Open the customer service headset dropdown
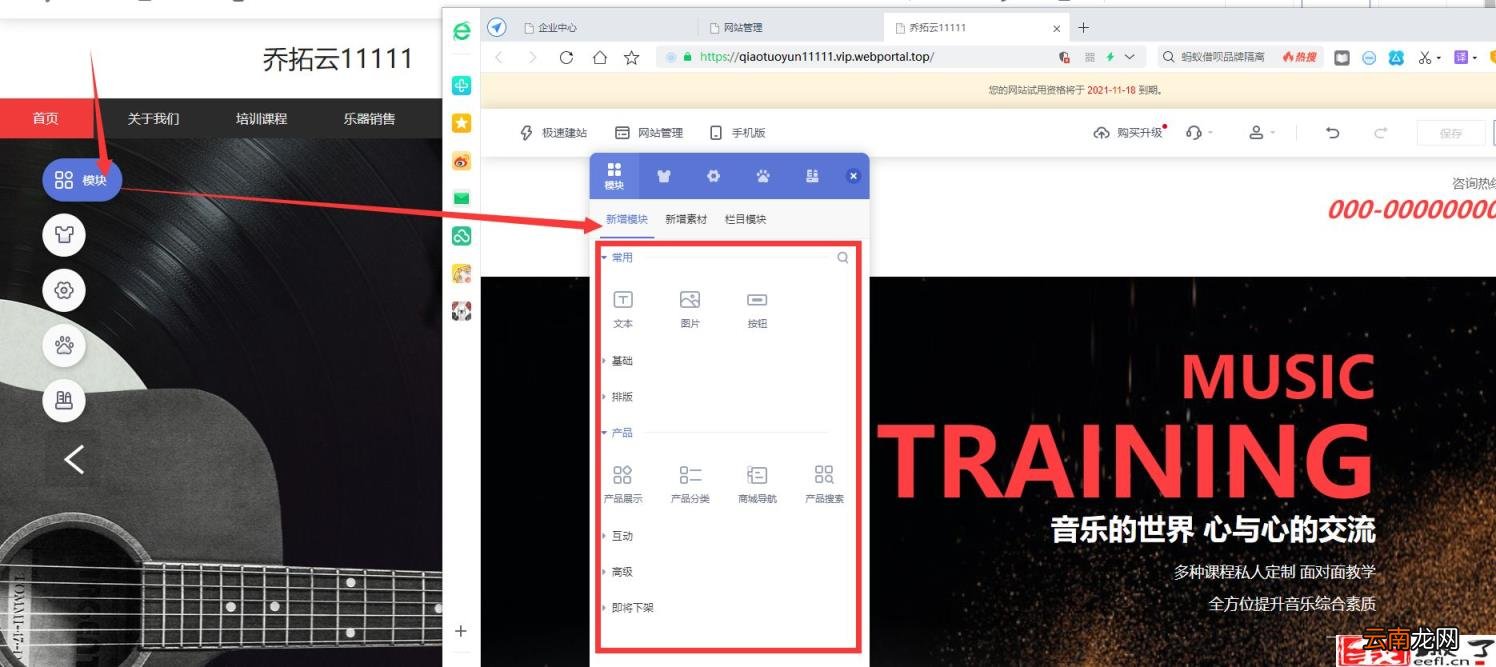Viewport: 1496px width, 667px height. click(1198, 132)
